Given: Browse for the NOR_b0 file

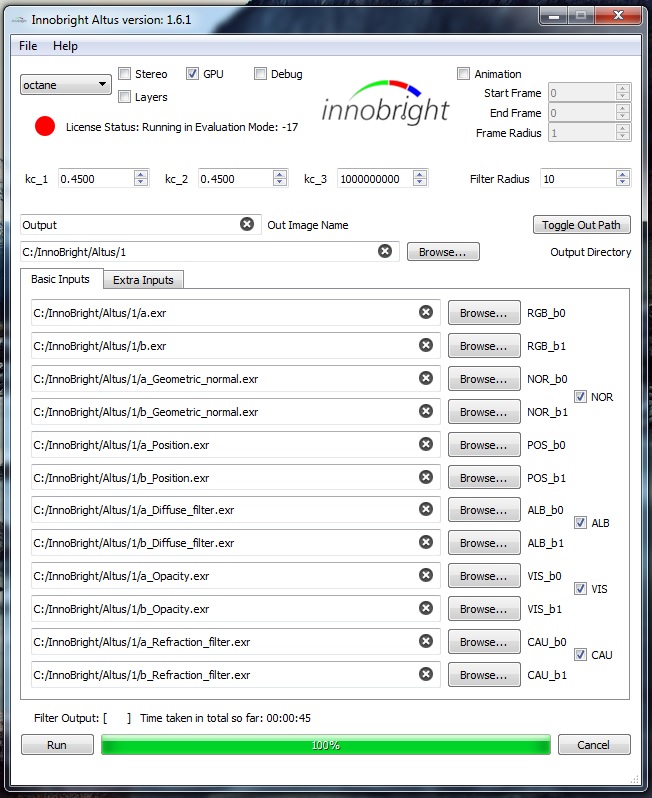Looking at the screenshot, I should 484,379.
